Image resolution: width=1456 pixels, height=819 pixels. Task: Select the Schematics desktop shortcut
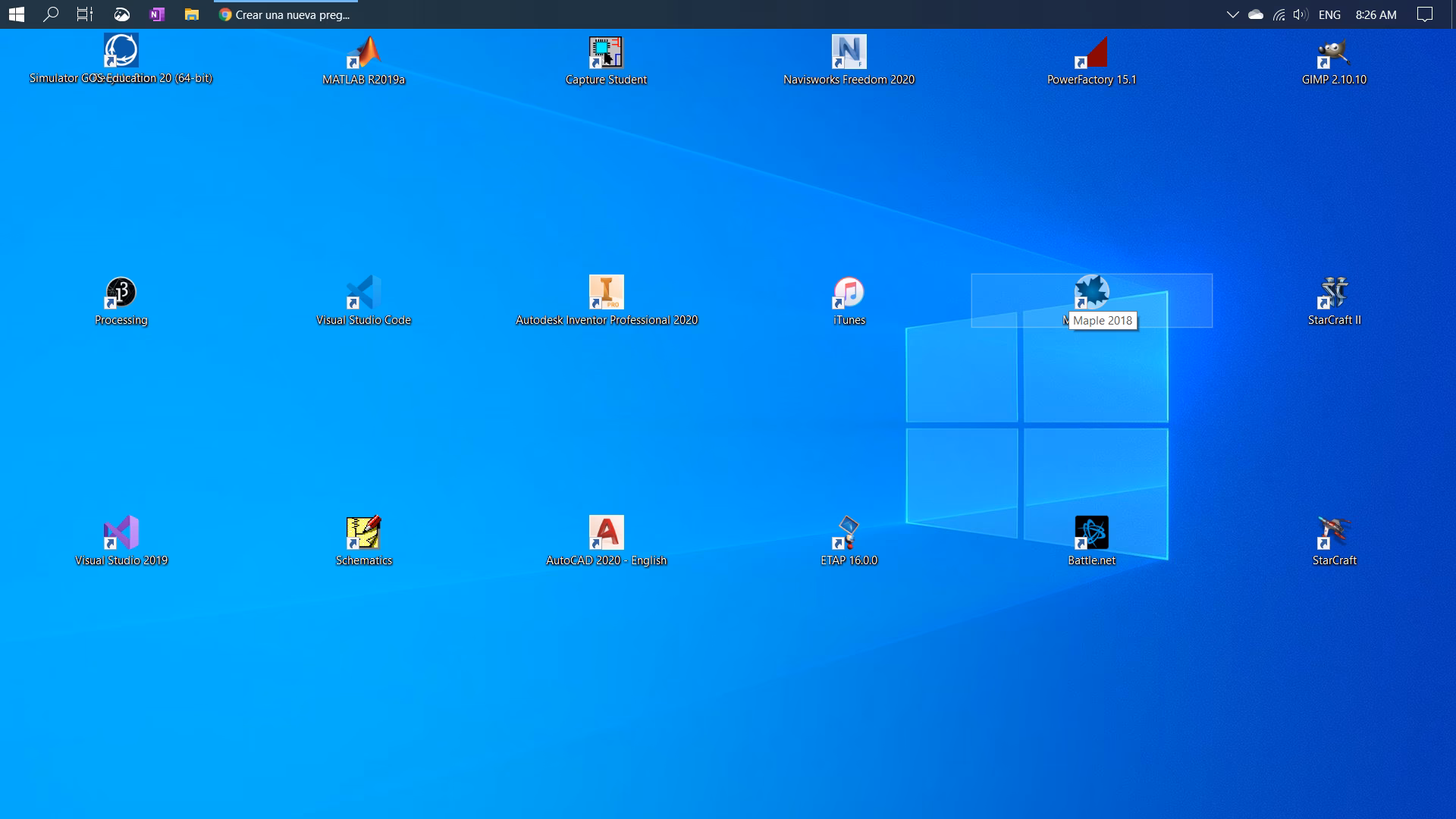click(364, 541)
